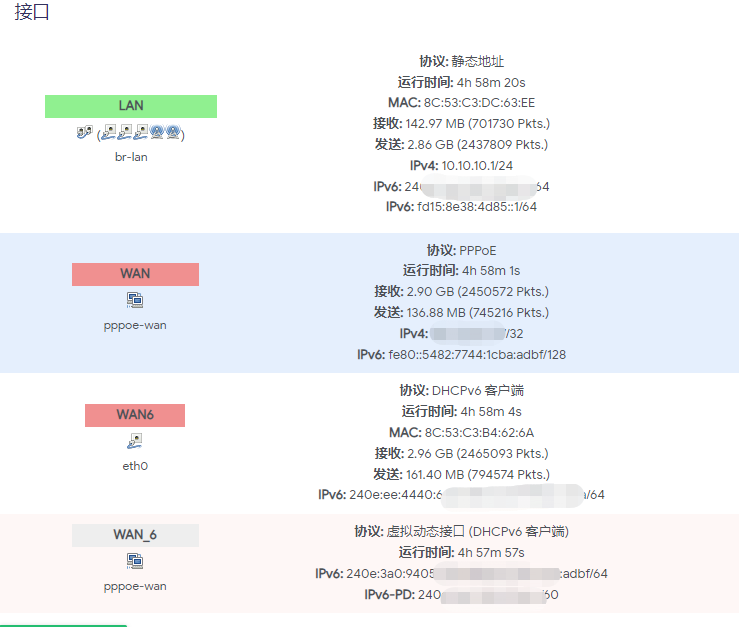
Task: Click the first wireless antenna icon in LAN
Action: coord(157,132)
